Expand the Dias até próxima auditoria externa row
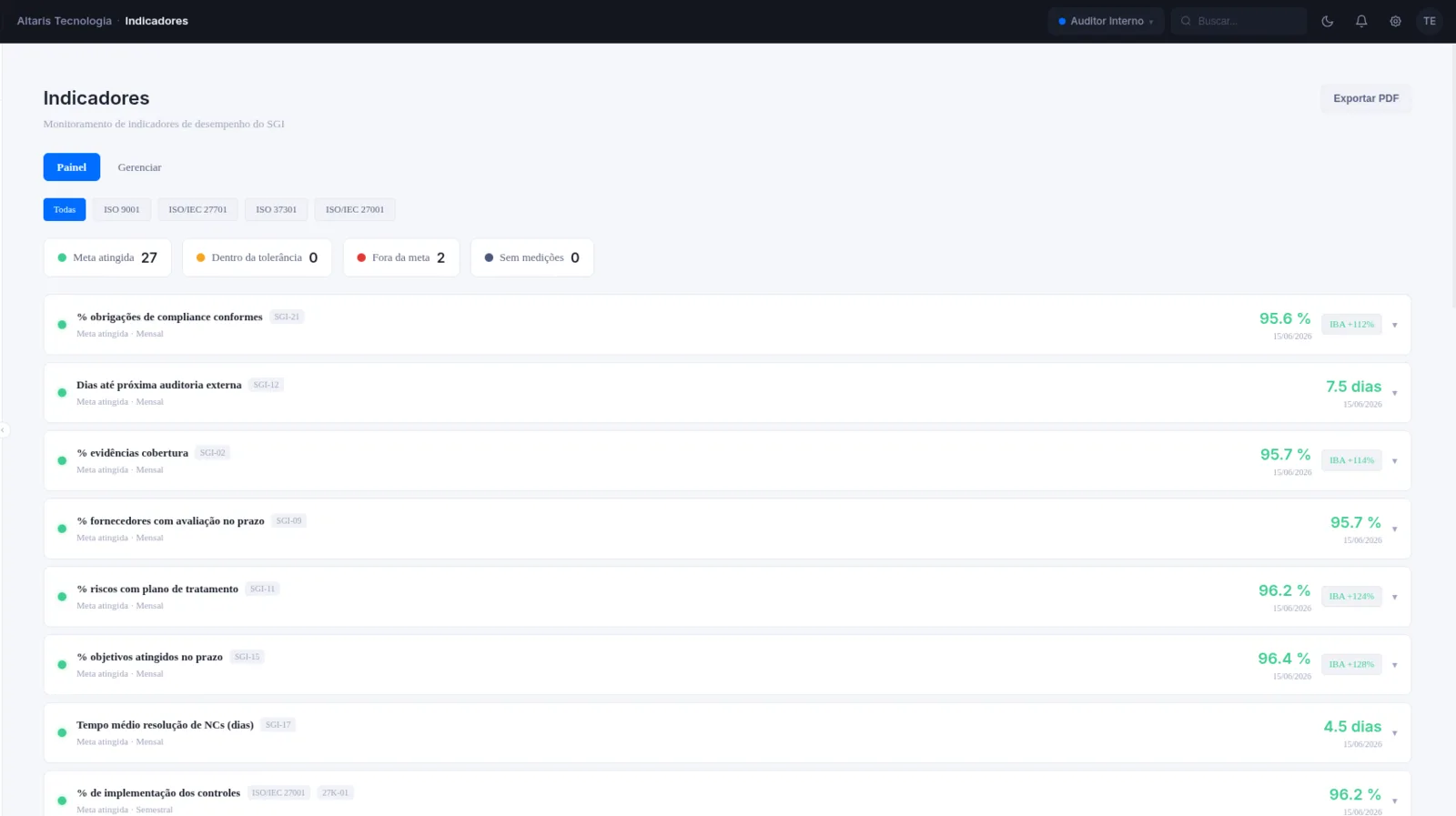Viewport: 1456px width, 816px height. [x=727, y=393]
